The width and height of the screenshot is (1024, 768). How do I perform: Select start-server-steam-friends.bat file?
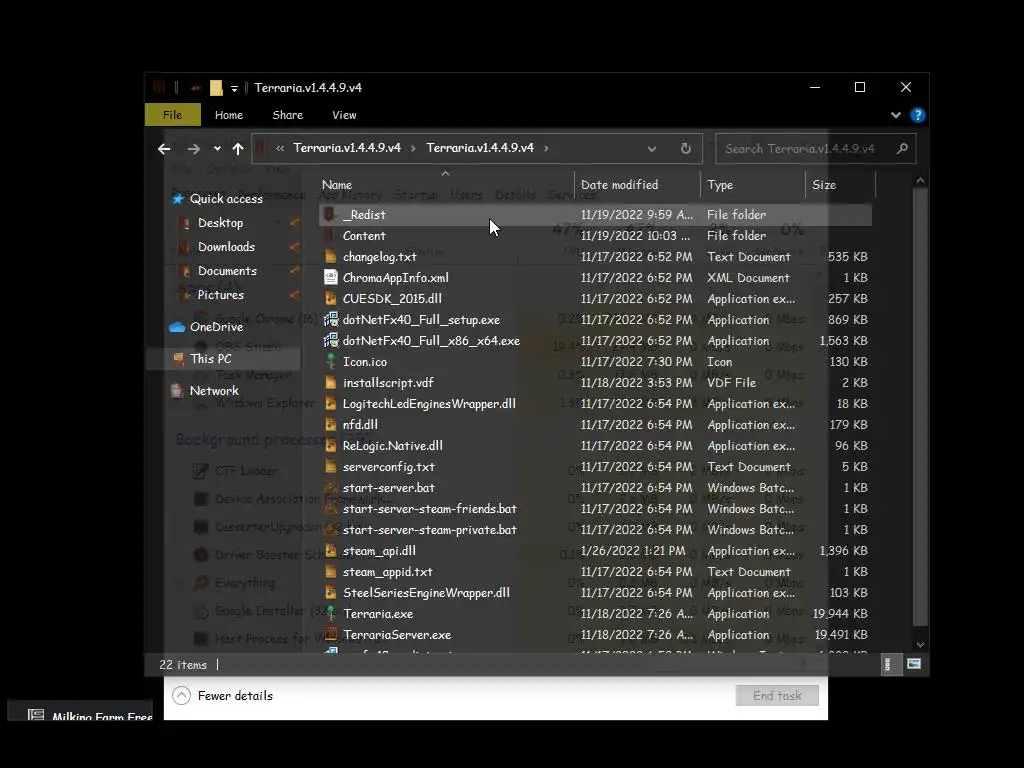430,509
